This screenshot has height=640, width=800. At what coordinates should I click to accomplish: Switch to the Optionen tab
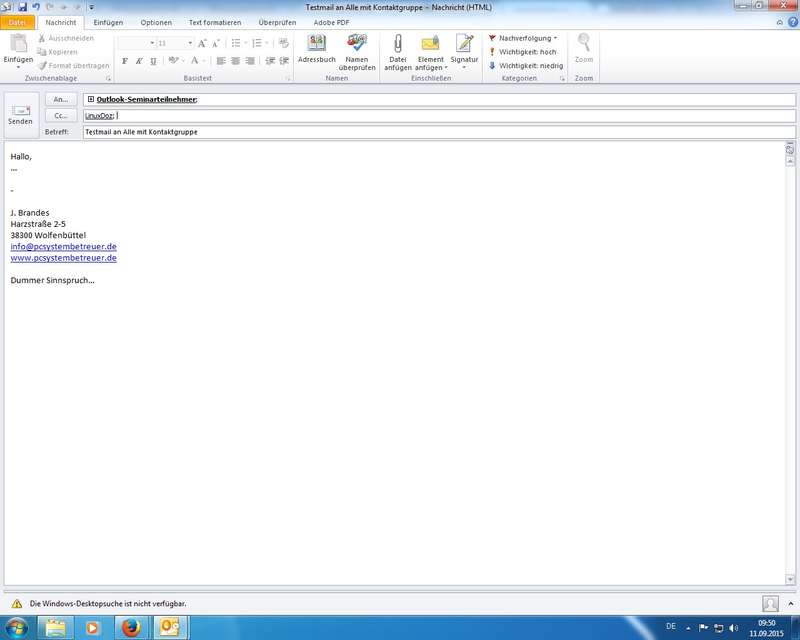point(156,22)
